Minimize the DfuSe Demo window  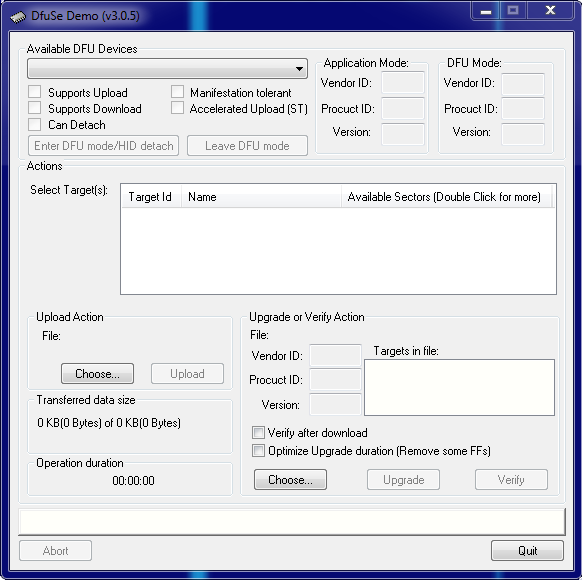pos(485,11)
